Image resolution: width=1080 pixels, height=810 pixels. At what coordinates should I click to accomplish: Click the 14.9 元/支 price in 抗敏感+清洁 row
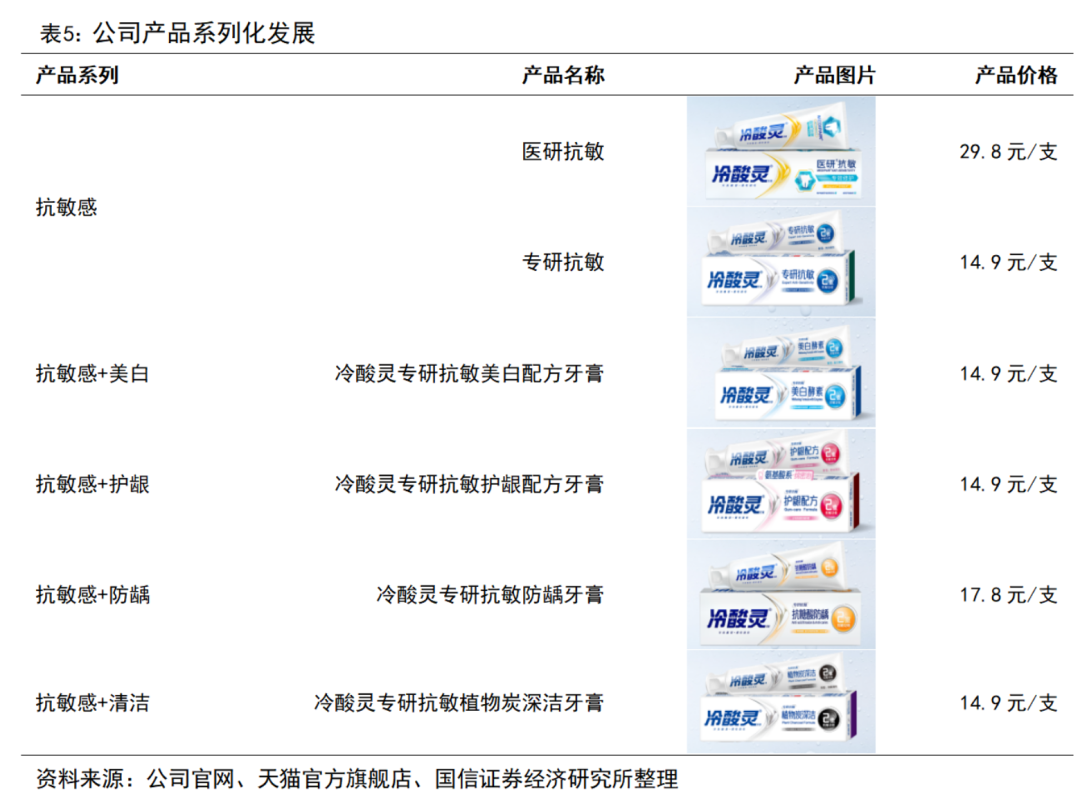tap(1008, 703)
